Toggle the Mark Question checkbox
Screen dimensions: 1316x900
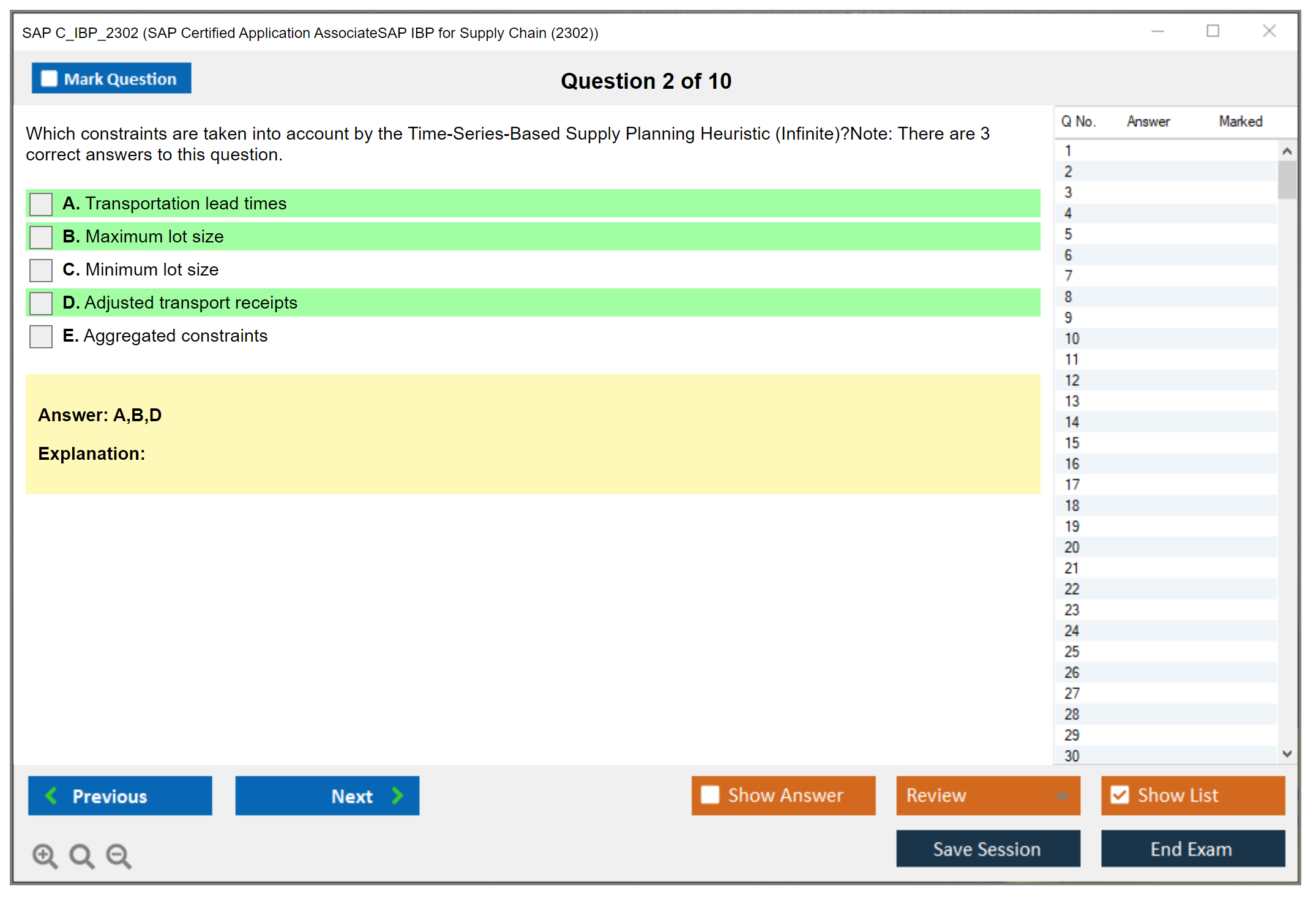49,79
